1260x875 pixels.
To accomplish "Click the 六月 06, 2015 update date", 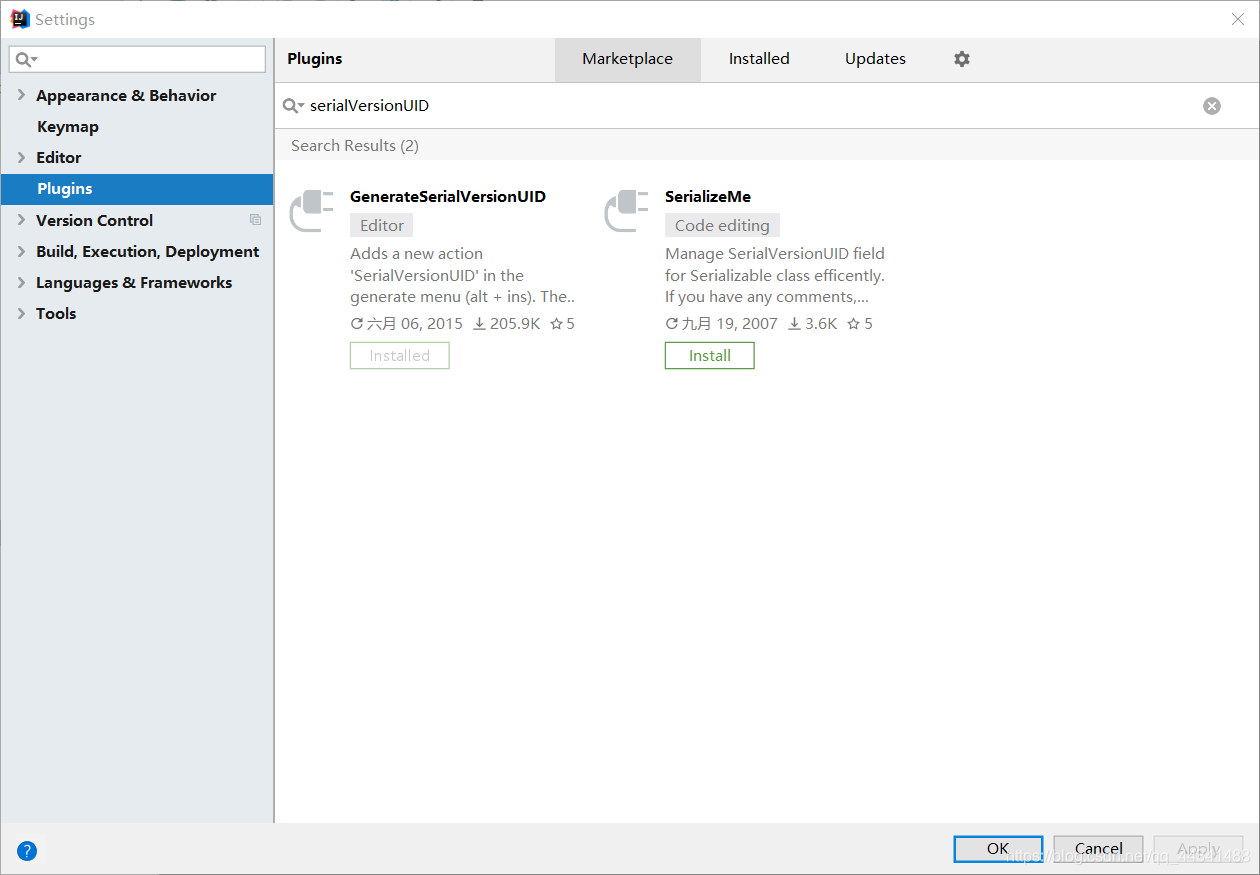I will point(407,324).
